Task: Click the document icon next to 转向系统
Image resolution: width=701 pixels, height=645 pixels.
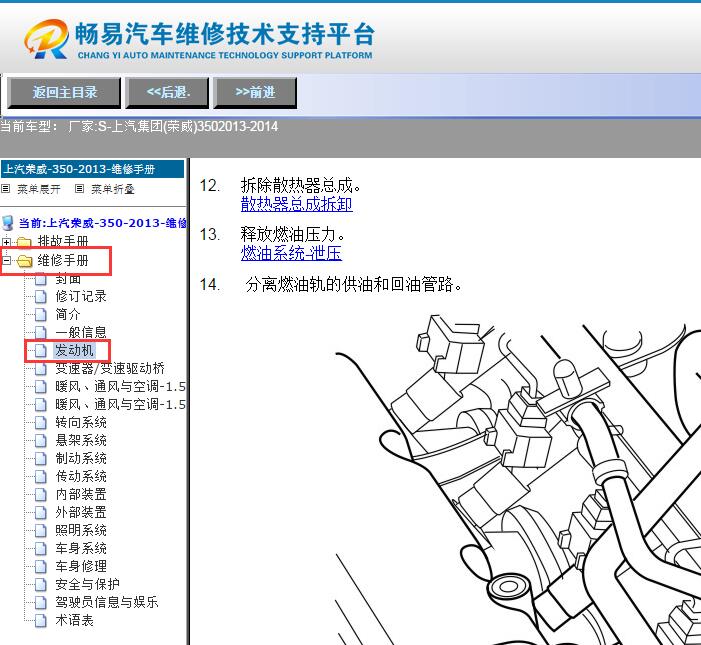Action: click(41, 423)
